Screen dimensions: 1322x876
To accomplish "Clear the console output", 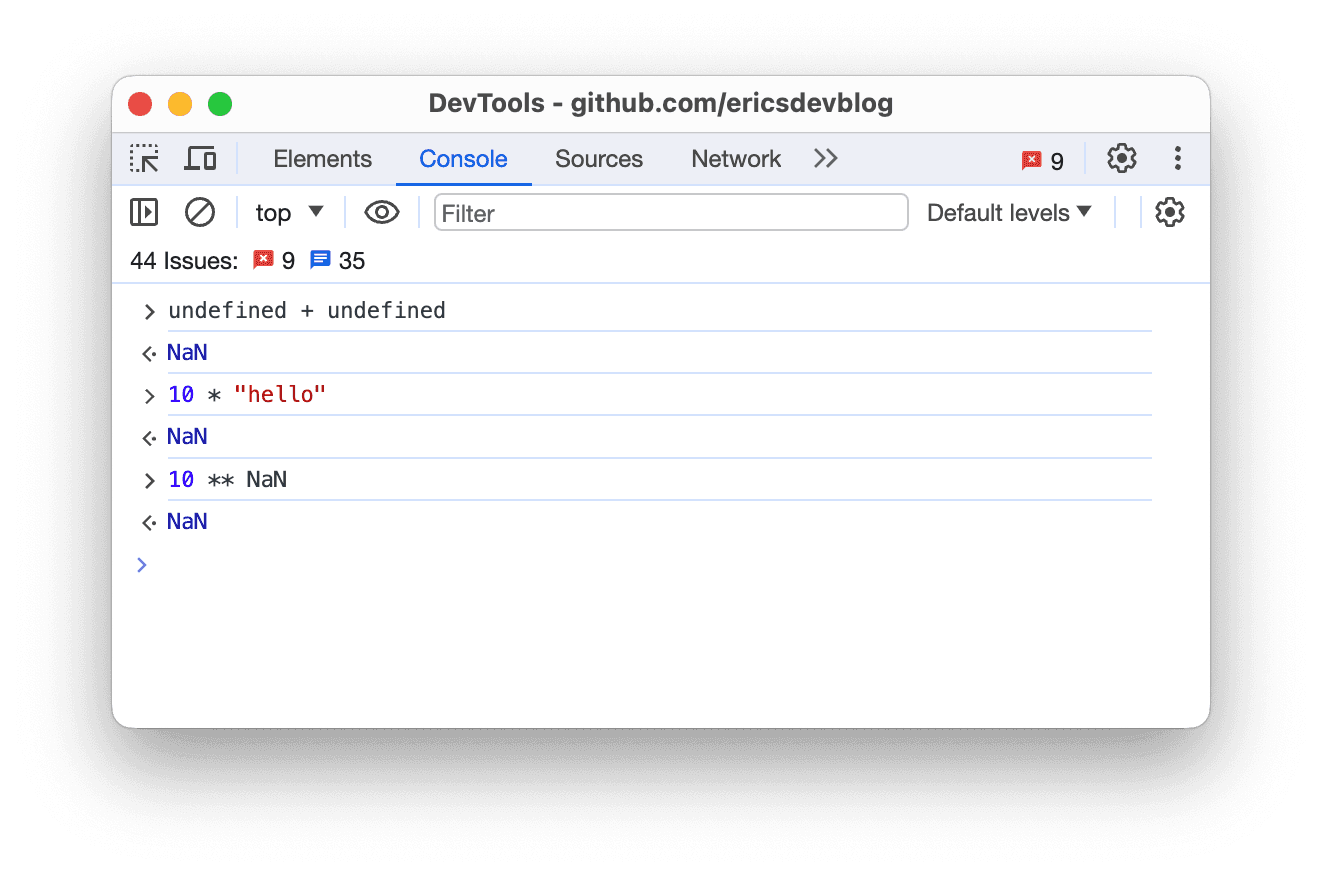I will (x=200, y=212).
